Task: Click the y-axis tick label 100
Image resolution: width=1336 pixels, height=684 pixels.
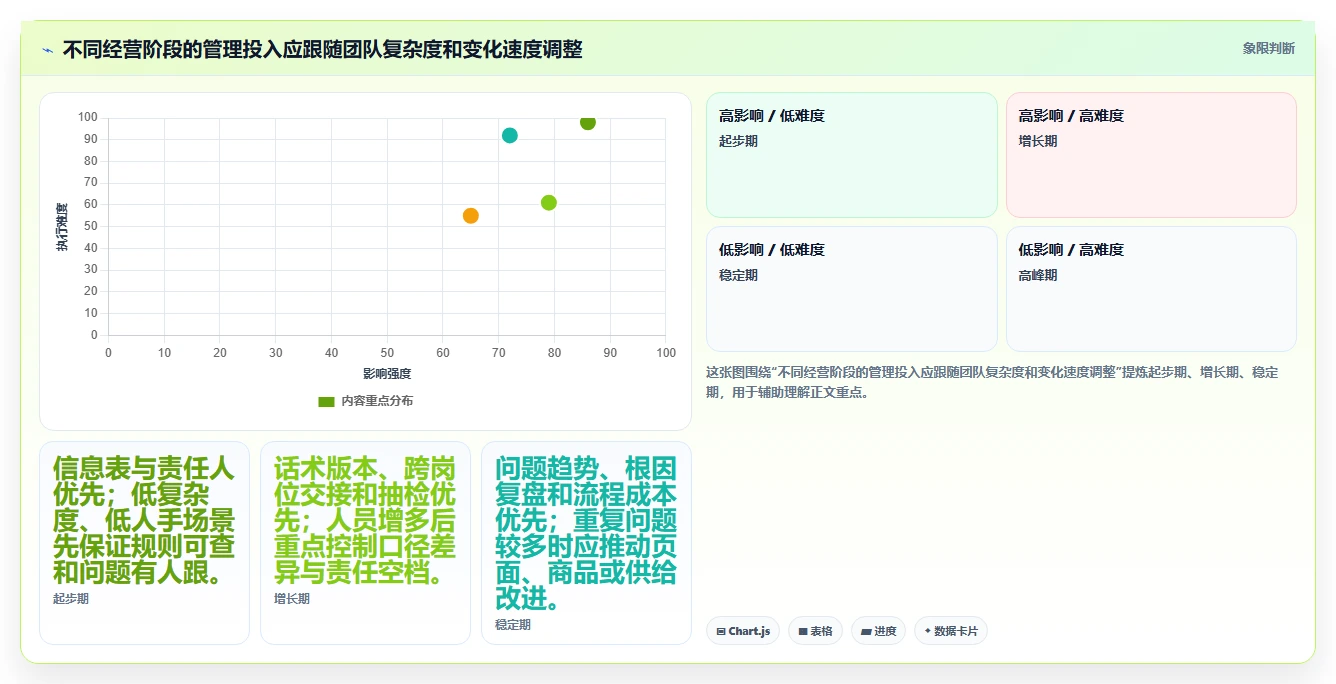Action: click(x=88, y=117)
